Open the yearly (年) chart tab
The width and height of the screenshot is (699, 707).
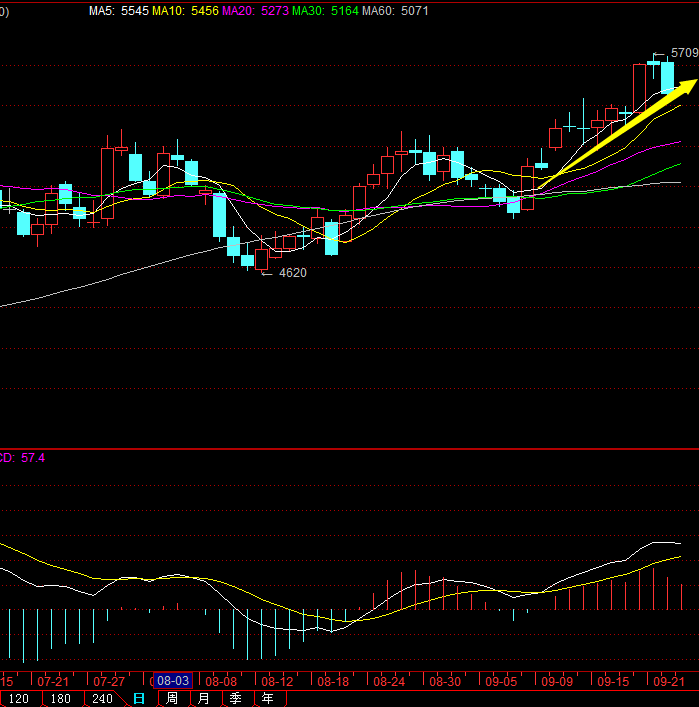(x=267, y=699)
